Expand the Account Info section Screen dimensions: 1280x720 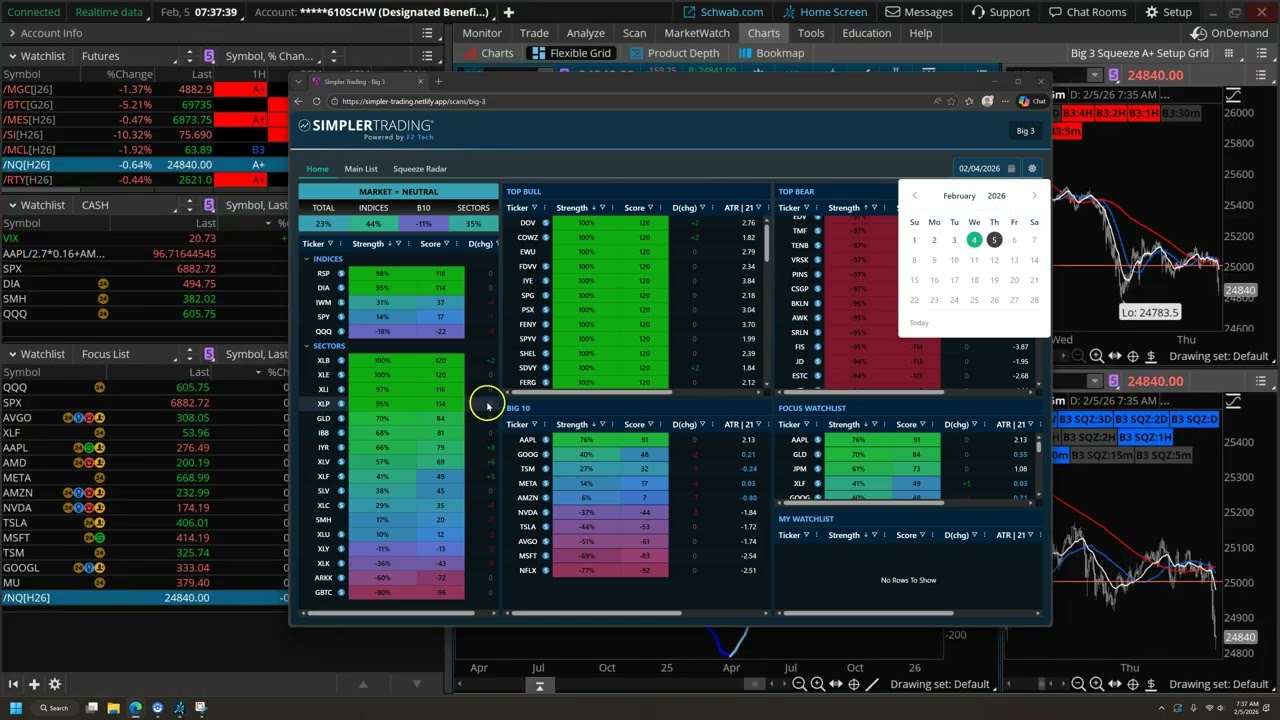[11, 33]
